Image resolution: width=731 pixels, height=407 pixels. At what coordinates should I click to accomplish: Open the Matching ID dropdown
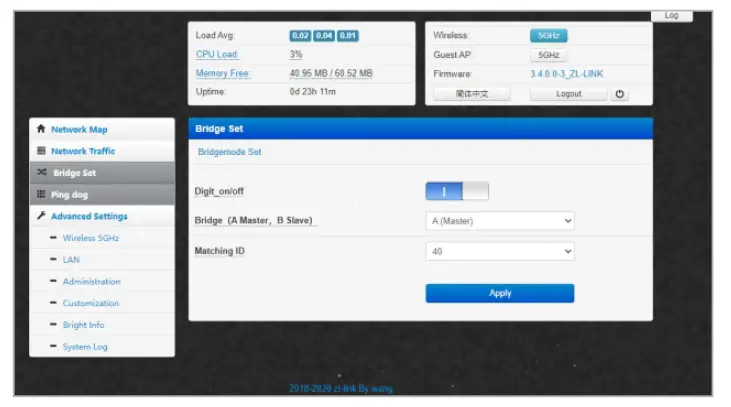click(x=500, y=251)
